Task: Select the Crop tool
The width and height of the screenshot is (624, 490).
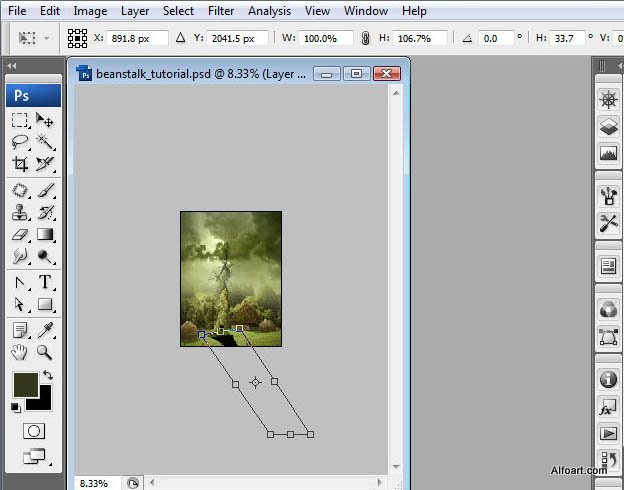Action: click(20, 164)
